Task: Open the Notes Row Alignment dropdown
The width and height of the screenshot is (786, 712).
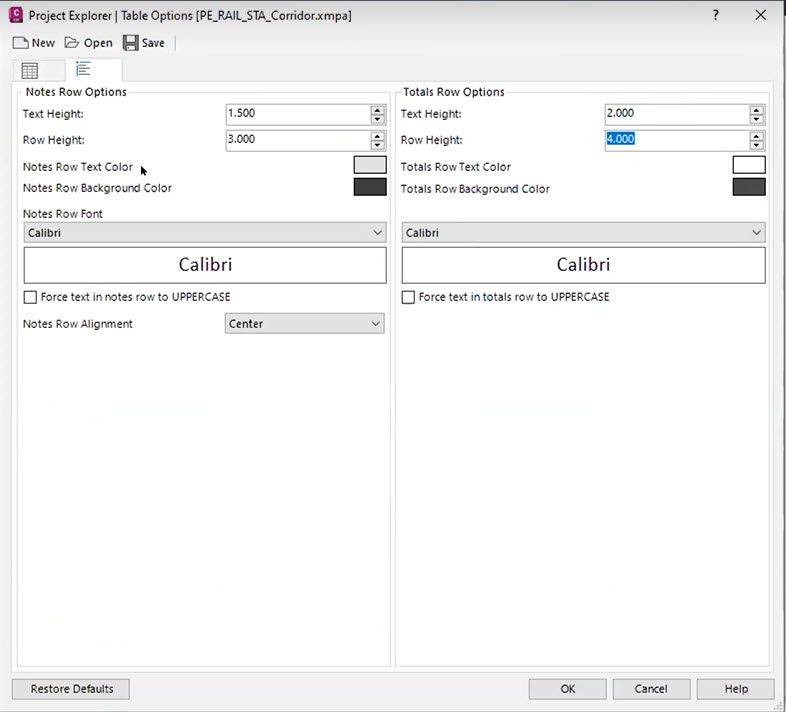Action: click(x=305, y=324)
